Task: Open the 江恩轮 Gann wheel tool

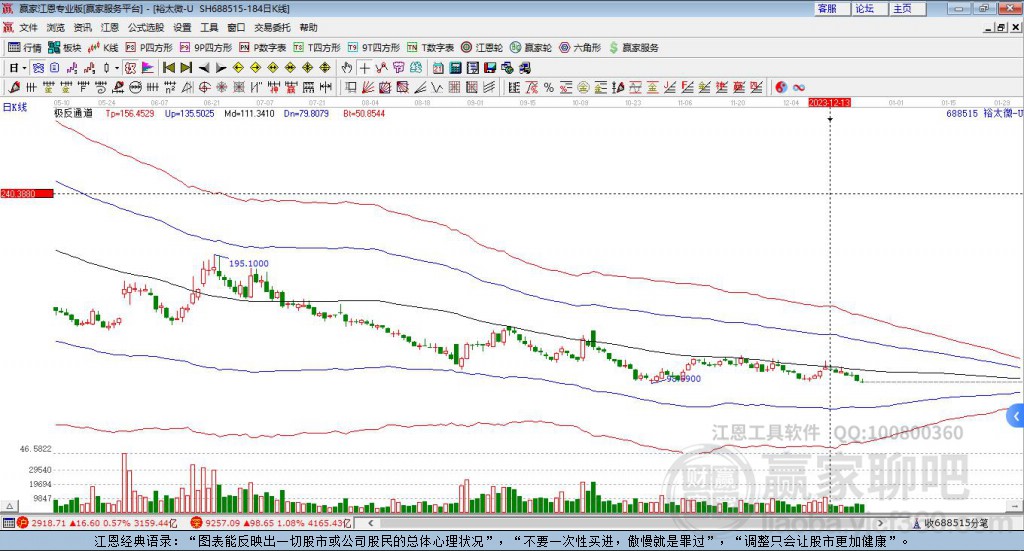Action: pos(482,47)
